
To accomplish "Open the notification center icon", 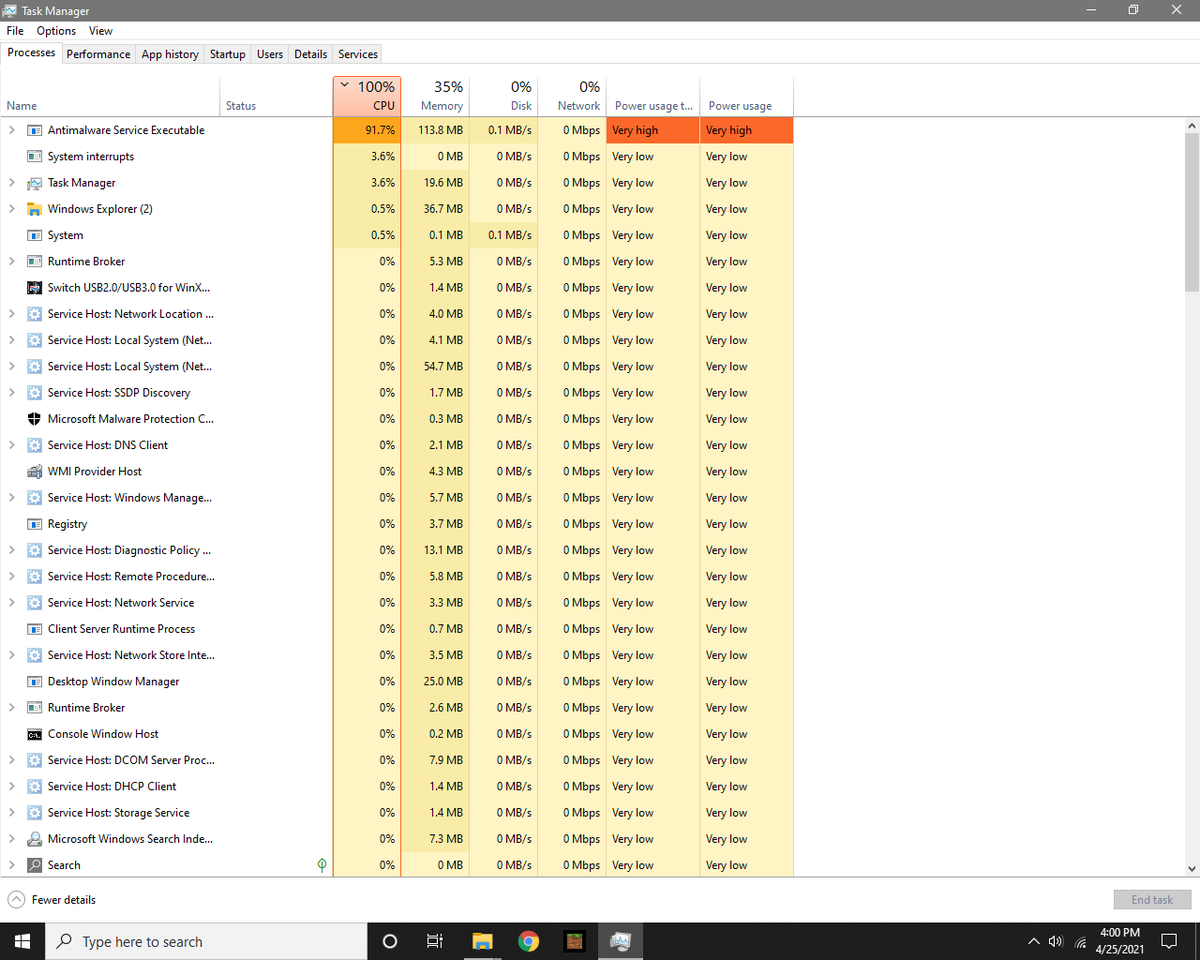I will (x=1168, y=941).
